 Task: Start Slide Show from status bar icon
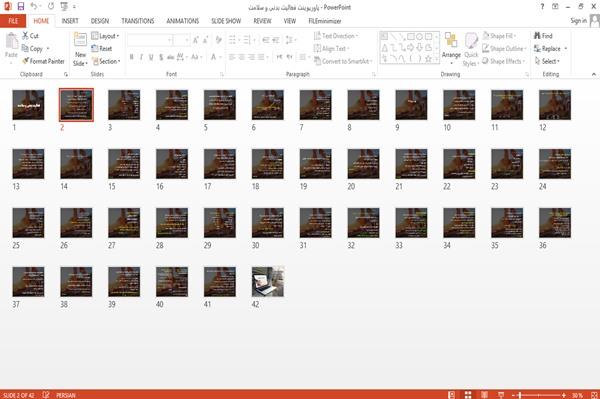pos(501,395)
